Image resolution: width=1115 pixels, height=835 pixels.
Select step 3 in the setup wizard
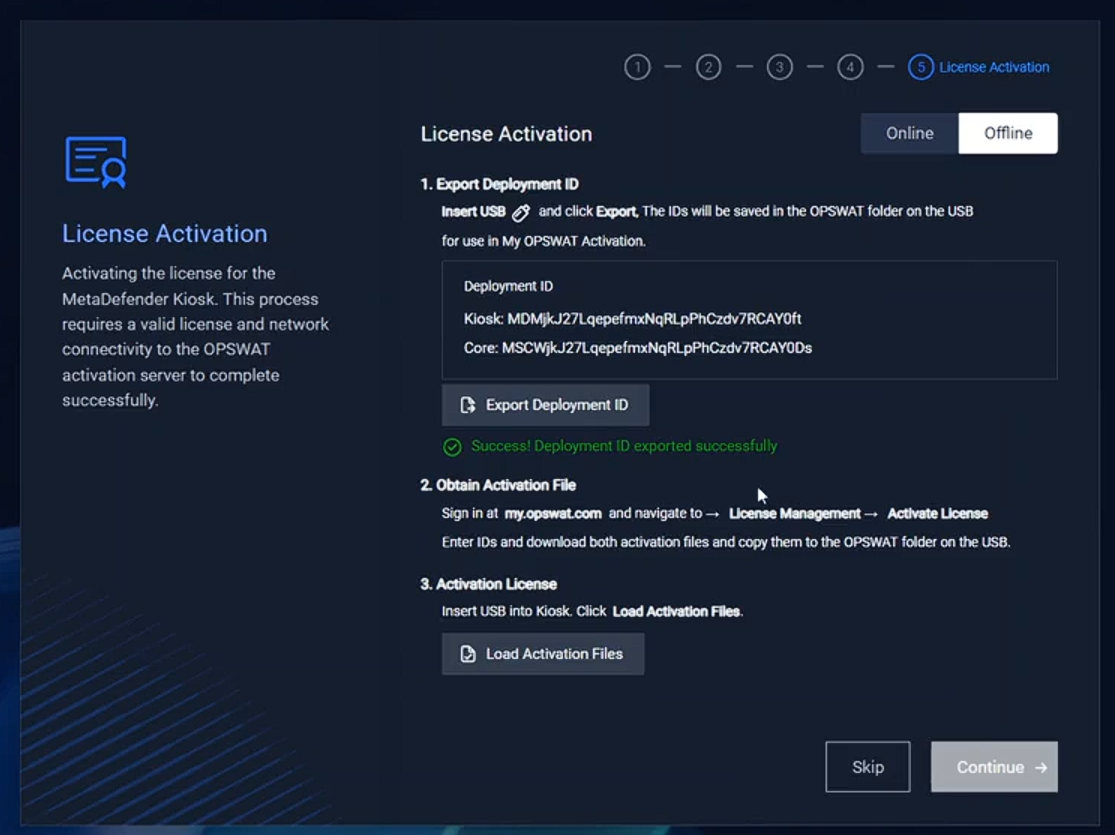click(779, 67)
